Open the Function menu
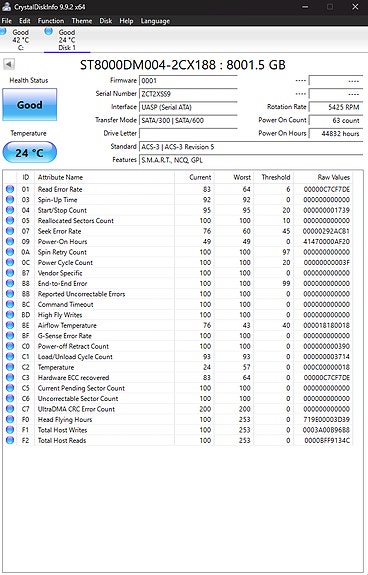Image resolution: width=368 pixels, height=575 pixels. coord(51,21)
